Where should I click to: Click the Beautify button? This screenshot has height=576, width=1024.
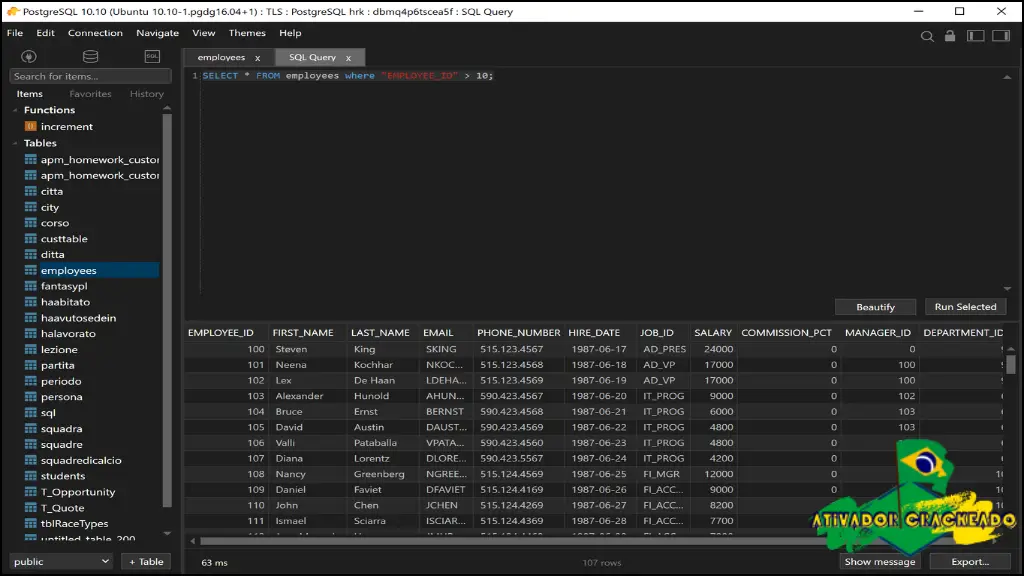(x=875, y=307)
